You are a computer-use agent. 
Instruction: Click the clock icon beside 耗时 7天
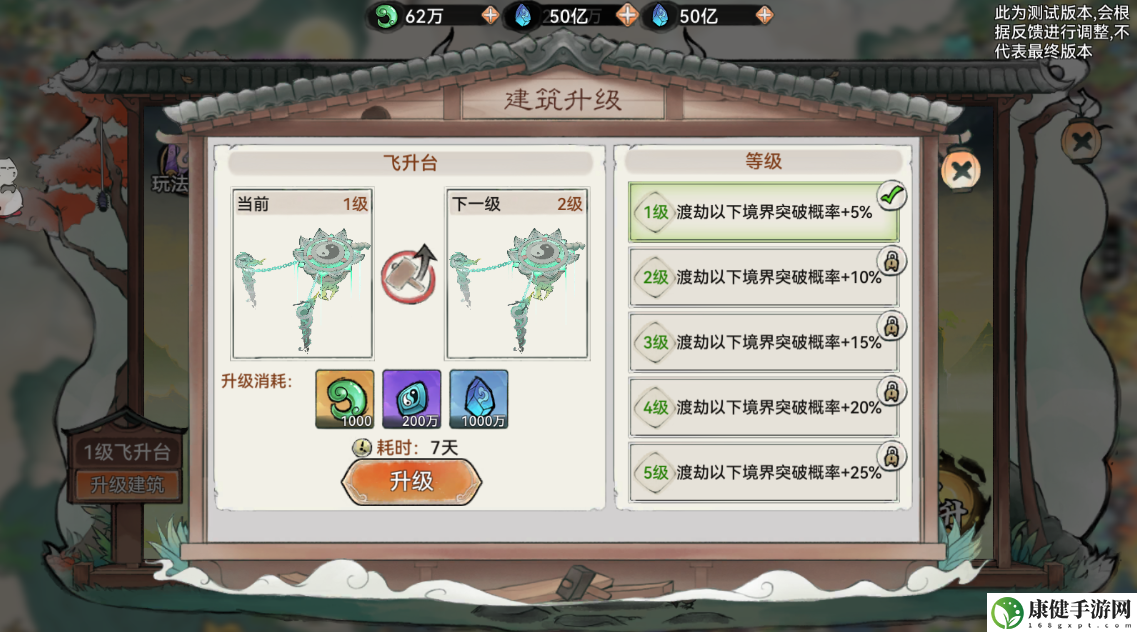361,448
